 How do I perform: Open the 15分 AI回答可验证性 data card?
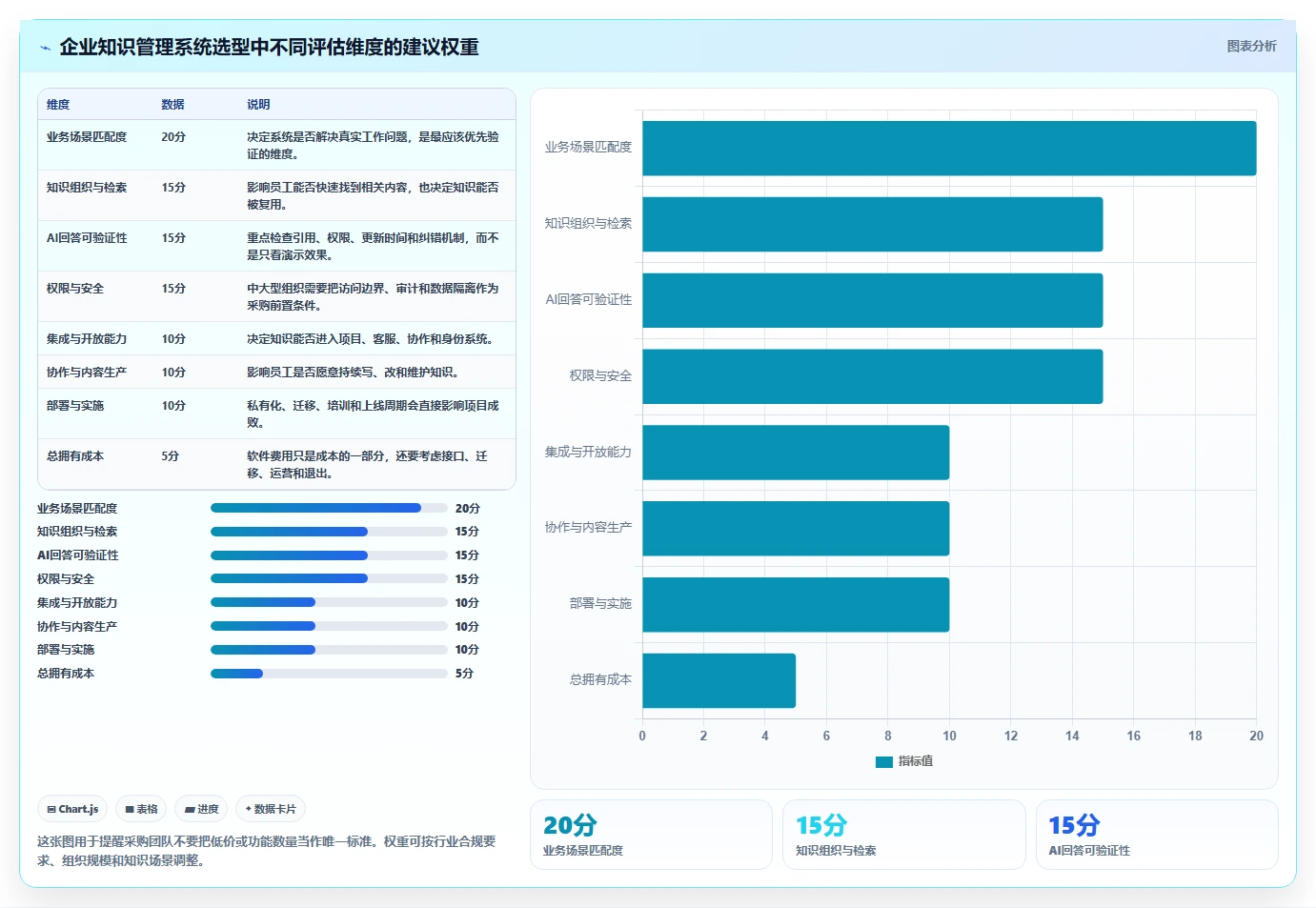click(1157, 835)
